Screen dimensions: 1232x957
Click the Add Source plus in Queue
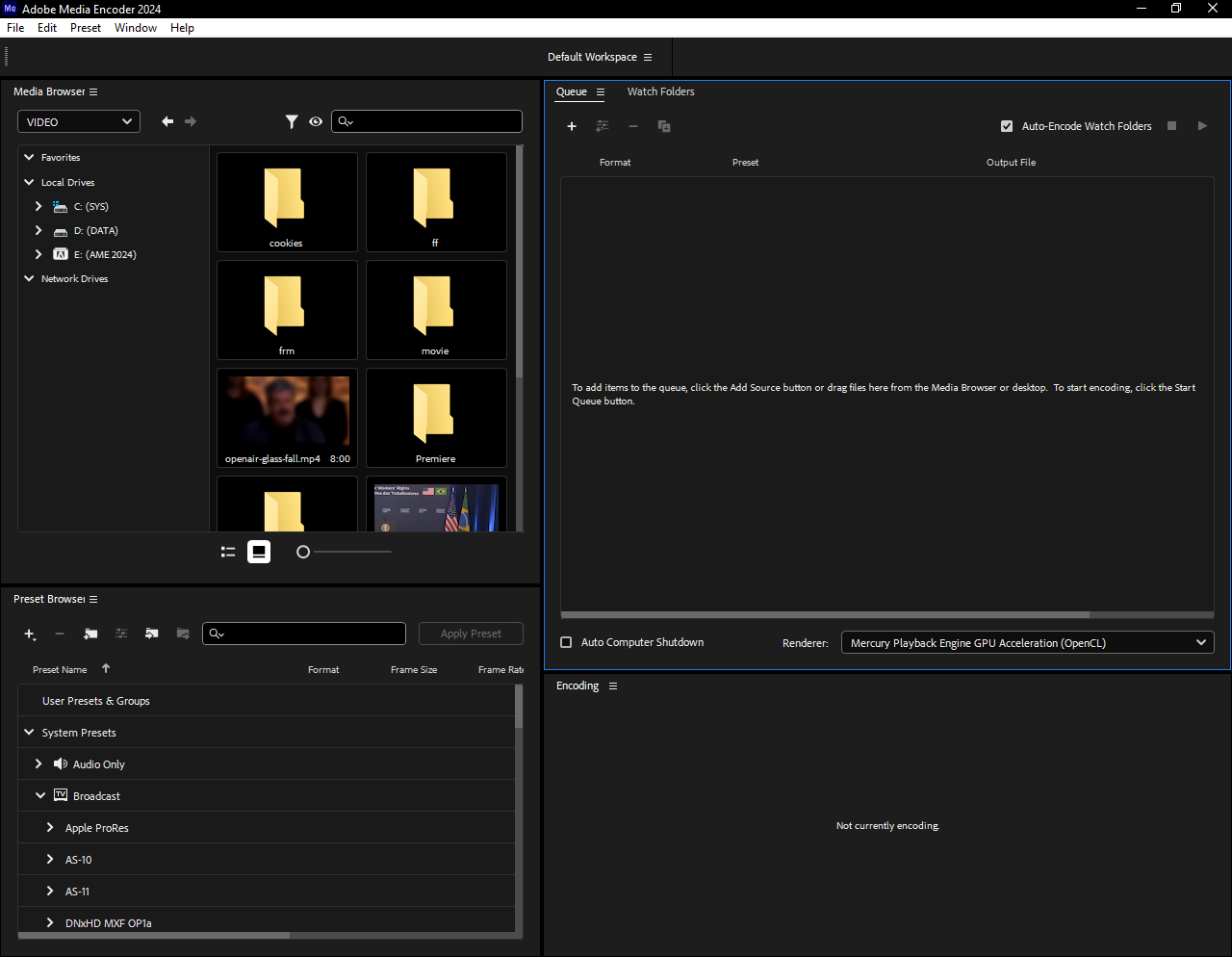(x=572, y=126)
